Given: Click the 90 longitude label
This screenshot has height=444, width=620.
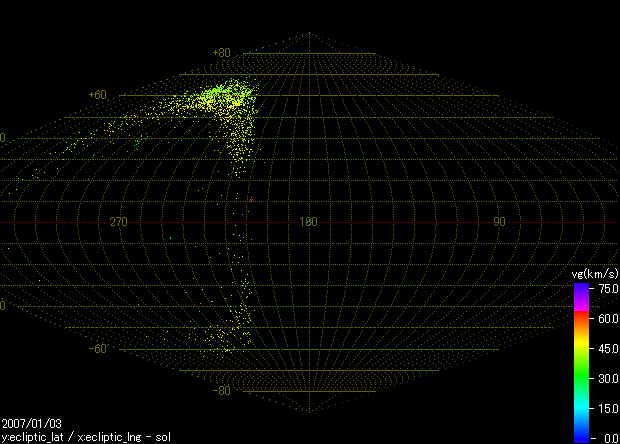Looking at the screenshot, I should click(498, 222).
